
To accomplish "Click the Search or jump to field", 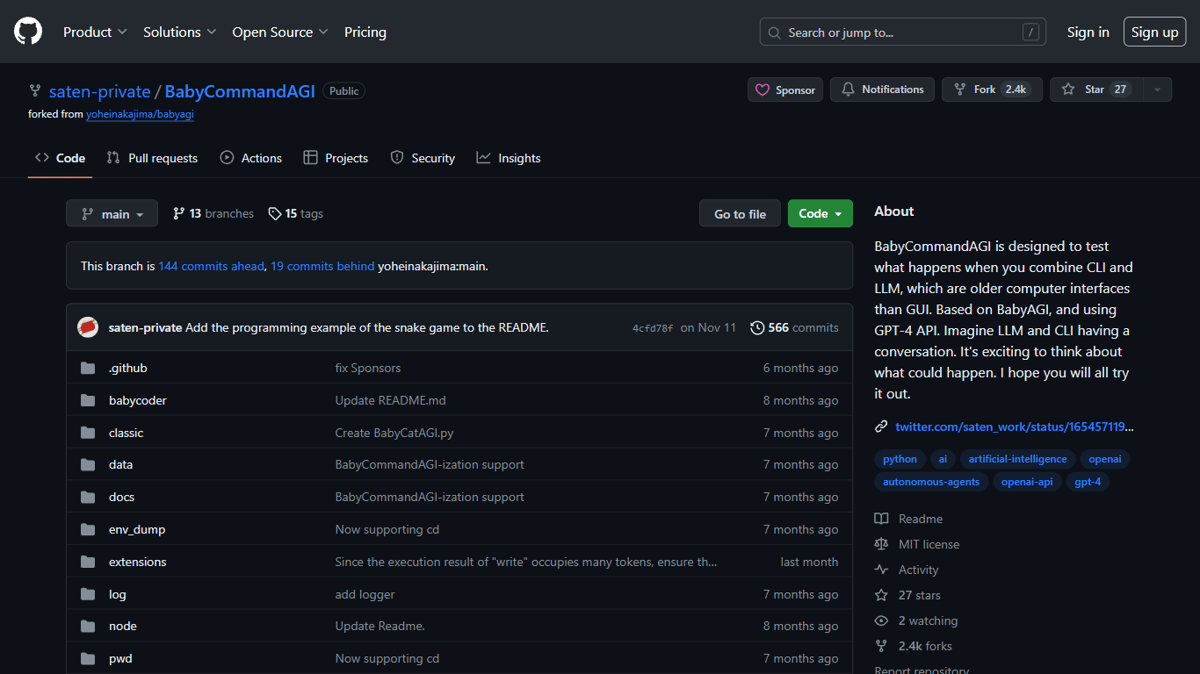I will tap(903, 33).
